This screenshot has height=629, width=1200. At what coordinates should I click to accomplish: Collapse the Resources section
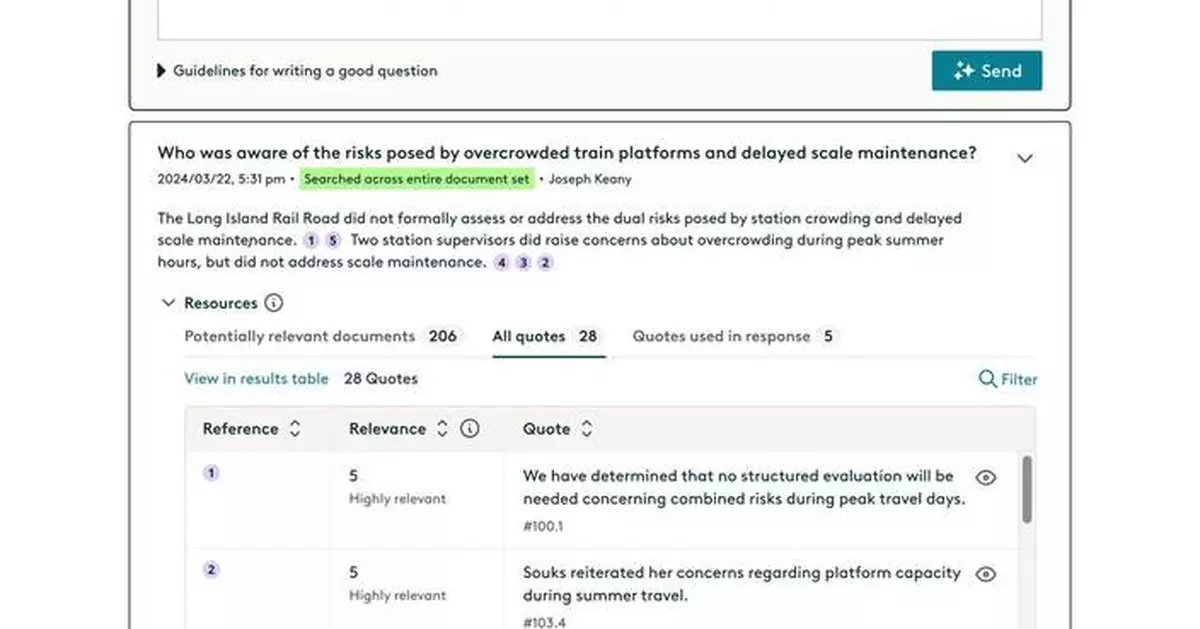click(168, 302)
